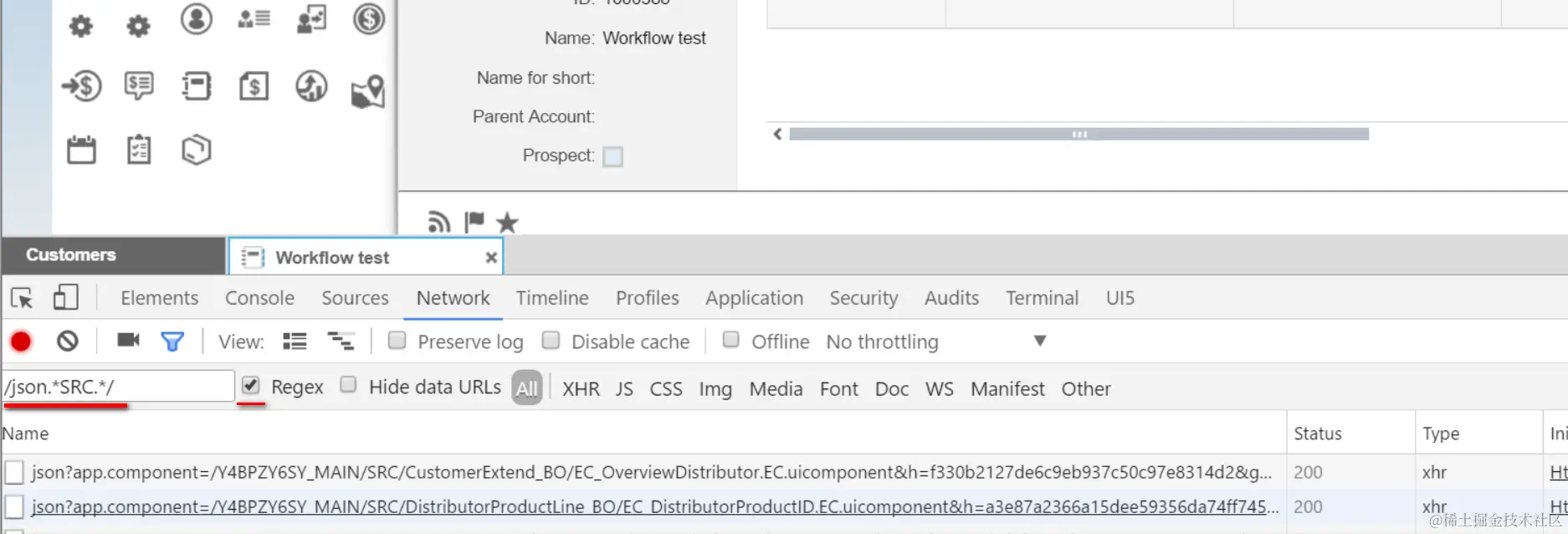Open the Elements devtools tab
This screenshot has height=534, width=1568.
pyautogui.click(x=159, y=298)
